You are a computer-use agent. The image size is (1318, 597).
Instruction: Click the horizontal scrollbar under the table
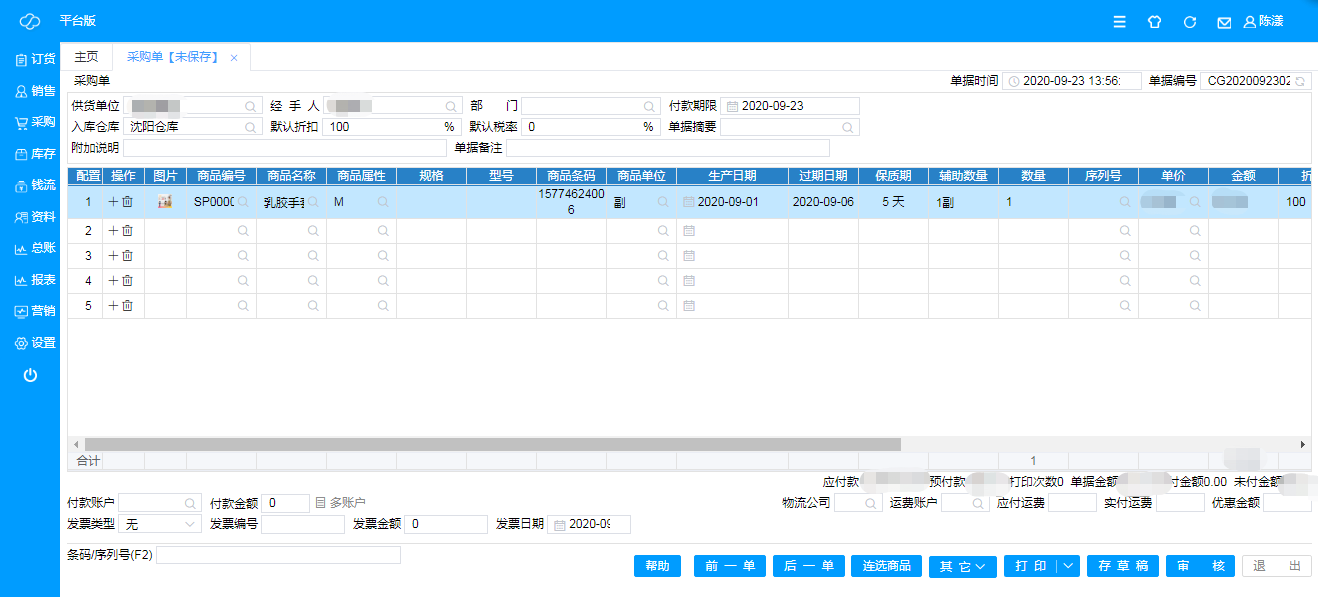pyautogui.click(x=492, y=444)
